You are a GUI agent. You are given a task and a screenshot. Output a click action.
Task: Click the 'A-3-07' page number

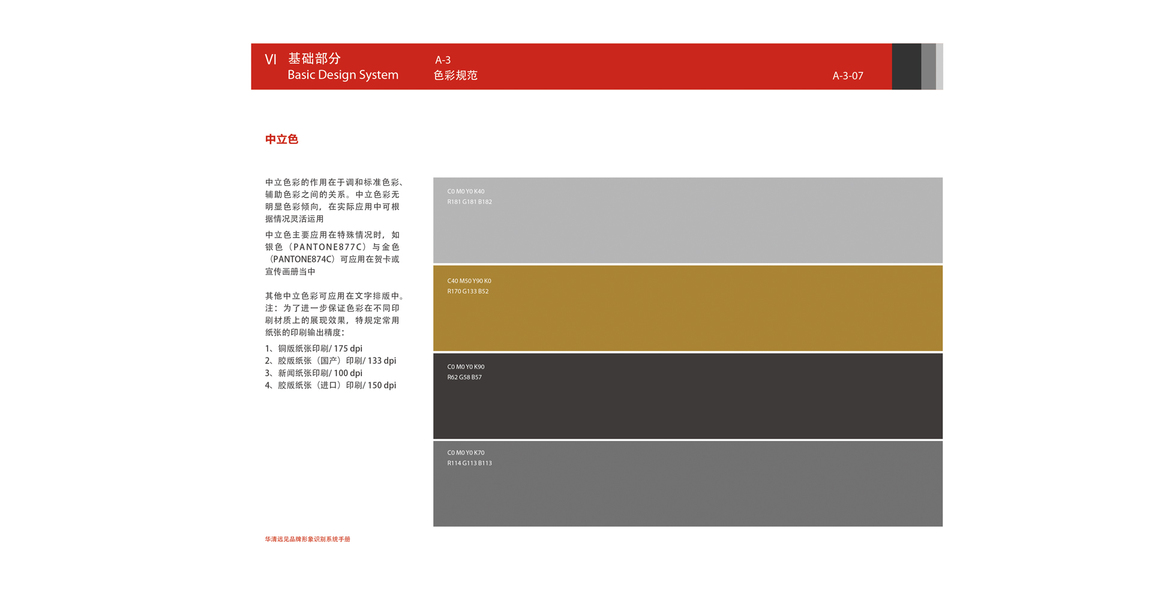tap(848, 76)
